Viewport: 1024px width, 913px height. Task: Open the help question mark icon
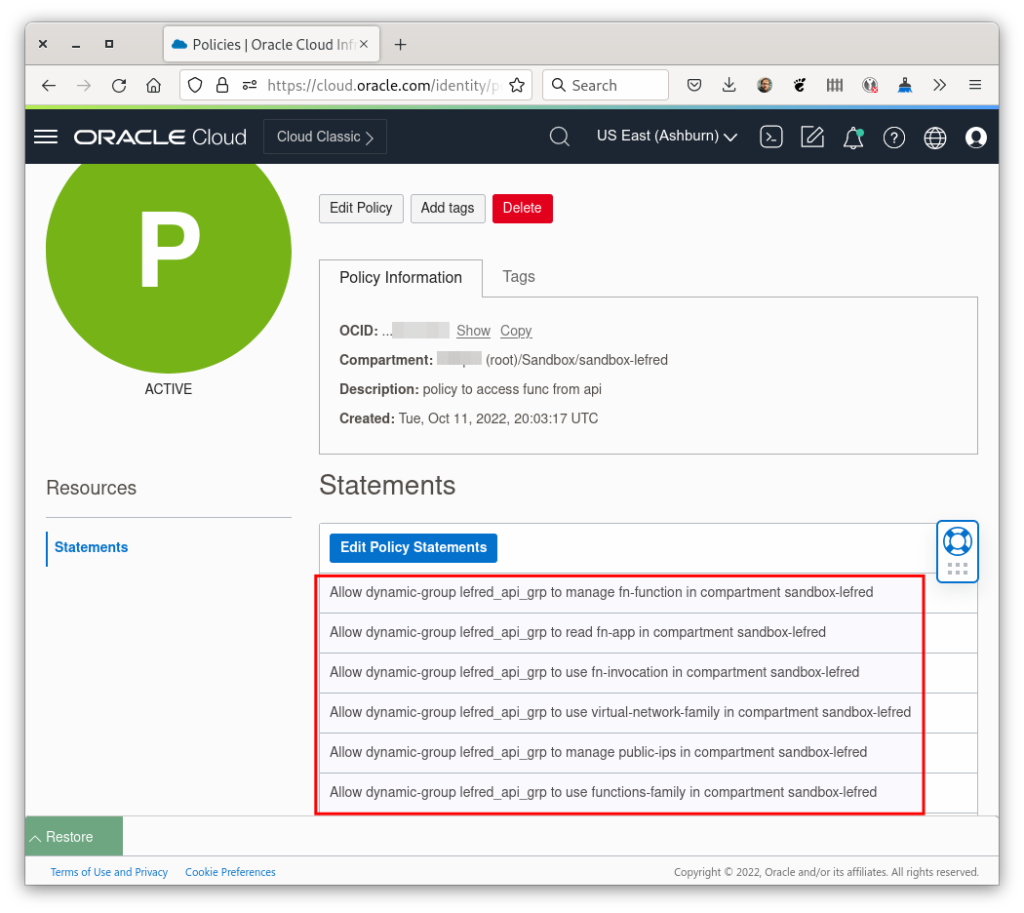893,137
